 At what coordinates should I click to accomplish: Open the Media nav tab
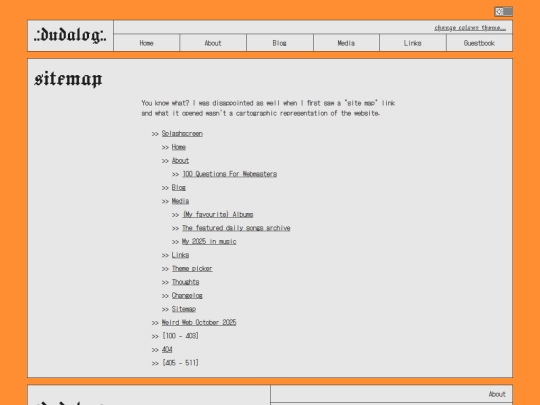(x=346, y=43)
